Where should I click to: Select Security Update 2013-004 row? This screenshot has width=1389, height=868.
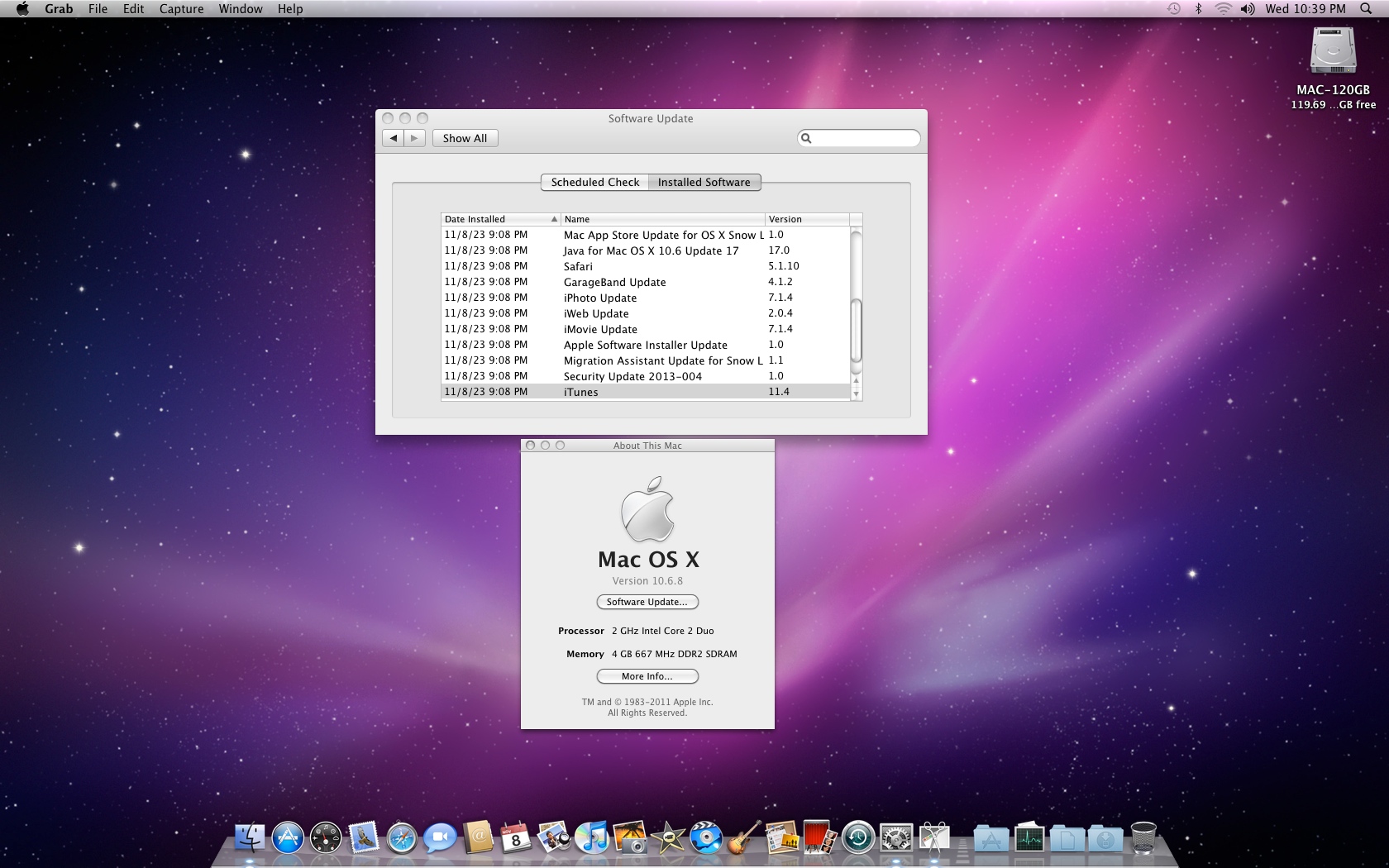tap(646, 376)
